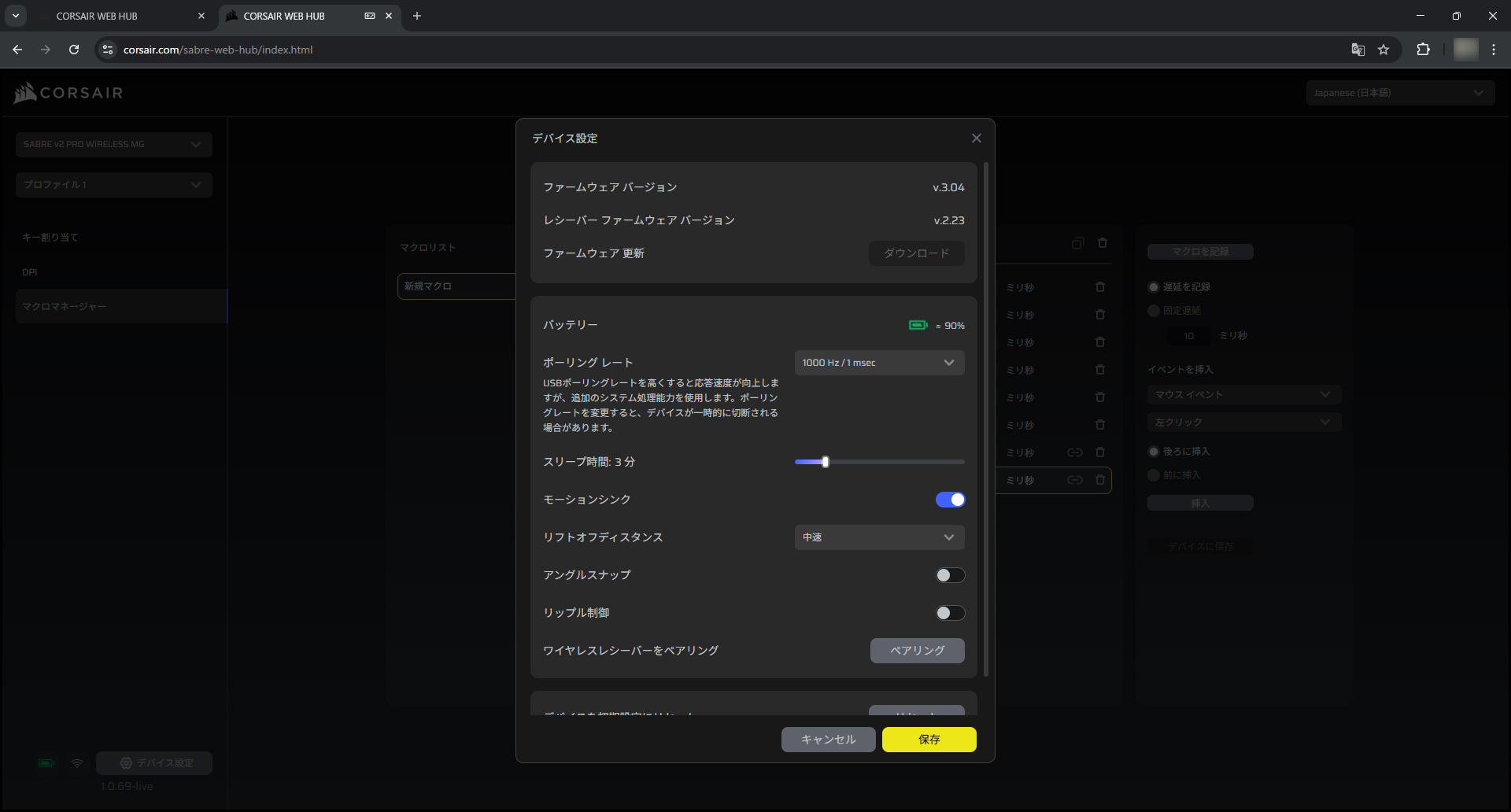
Task: View site information icon in address bar
Action: (108, 50)
